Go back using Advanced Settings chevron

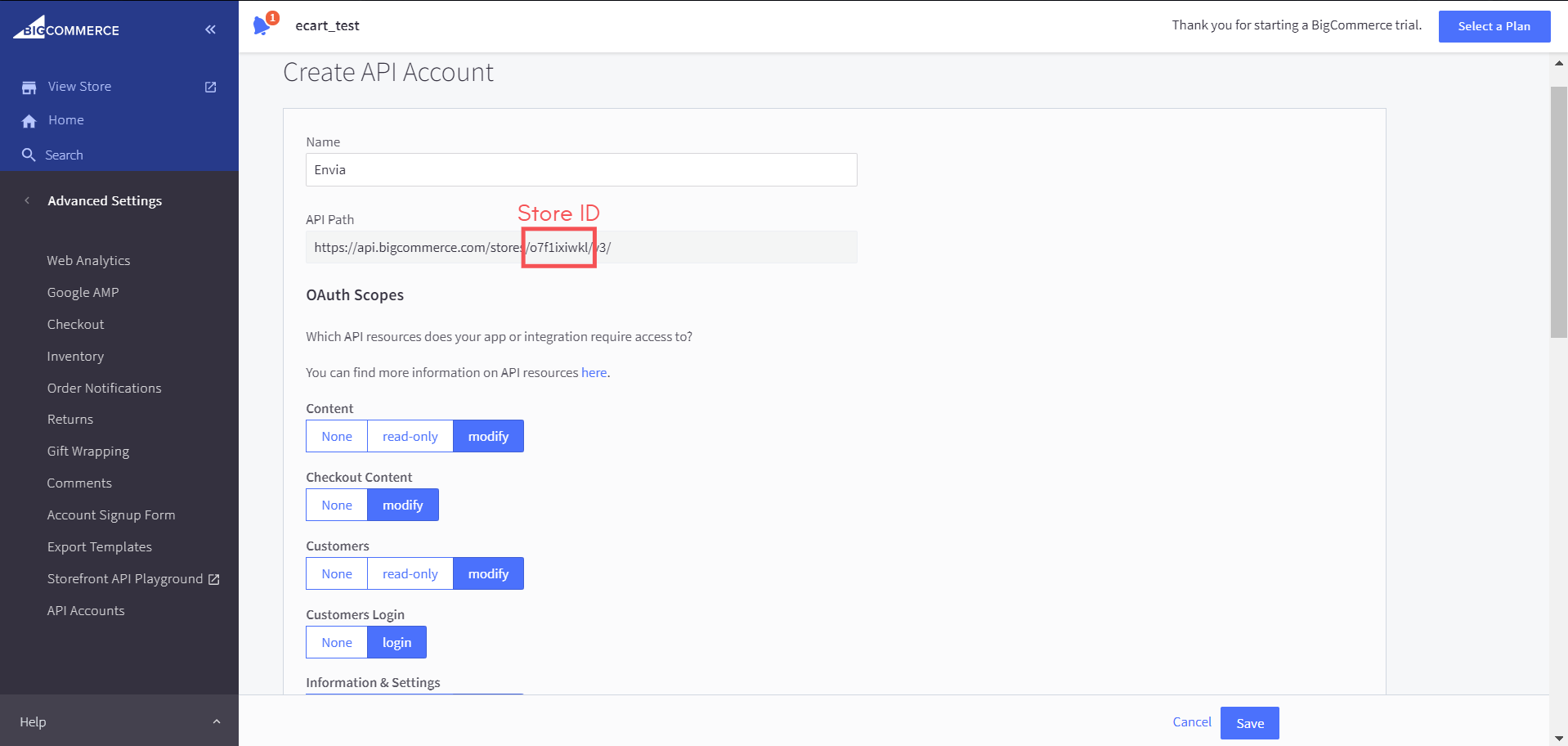pyautogui.click(x=27, y=200)
